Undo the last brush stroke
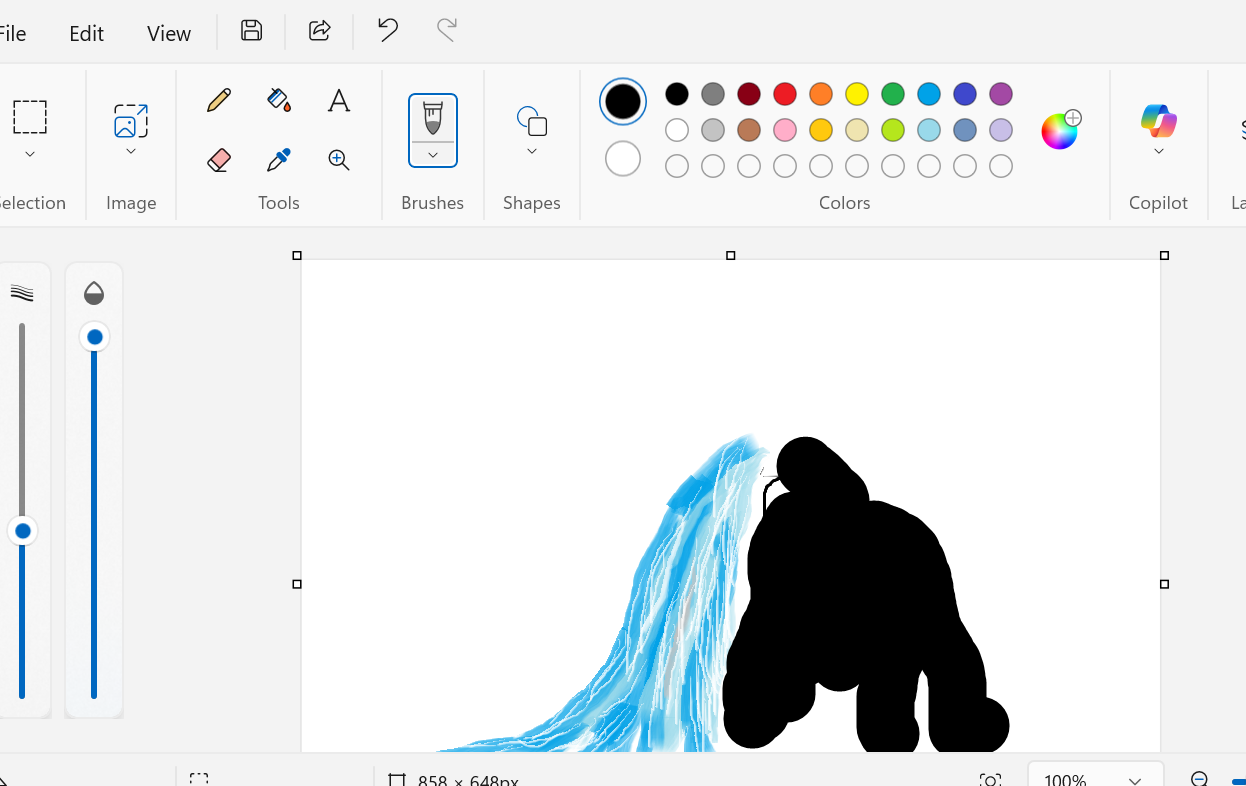 tap(386, 31)
